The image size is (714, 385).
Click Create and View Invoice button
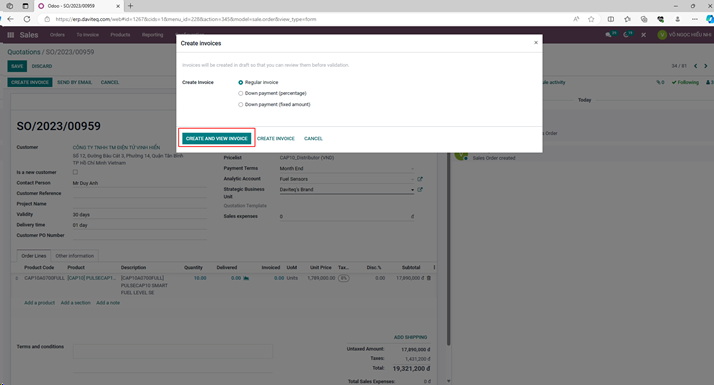[x=216, y=139]
